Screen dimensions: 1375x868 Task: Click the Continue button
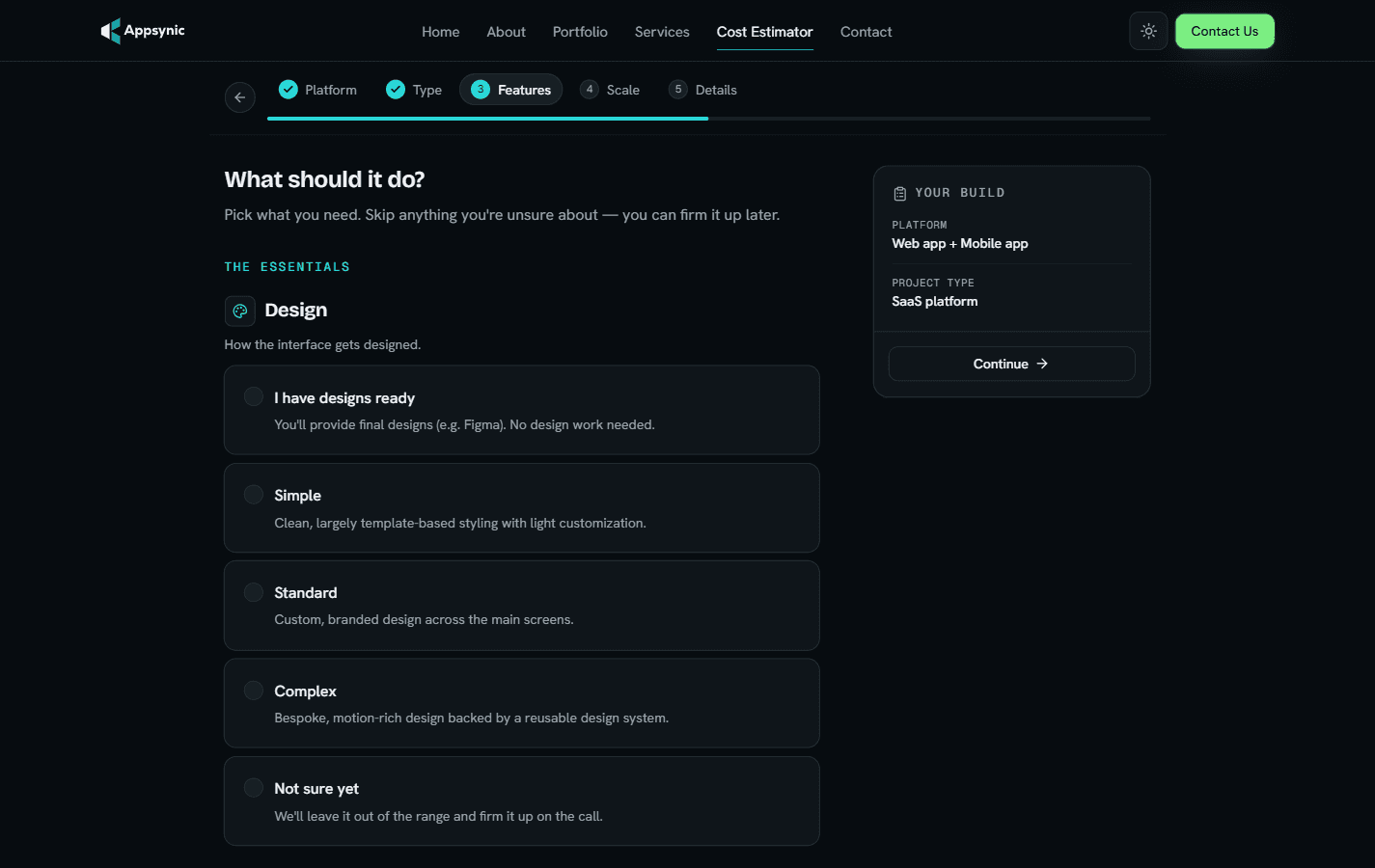coord(1011,364)
